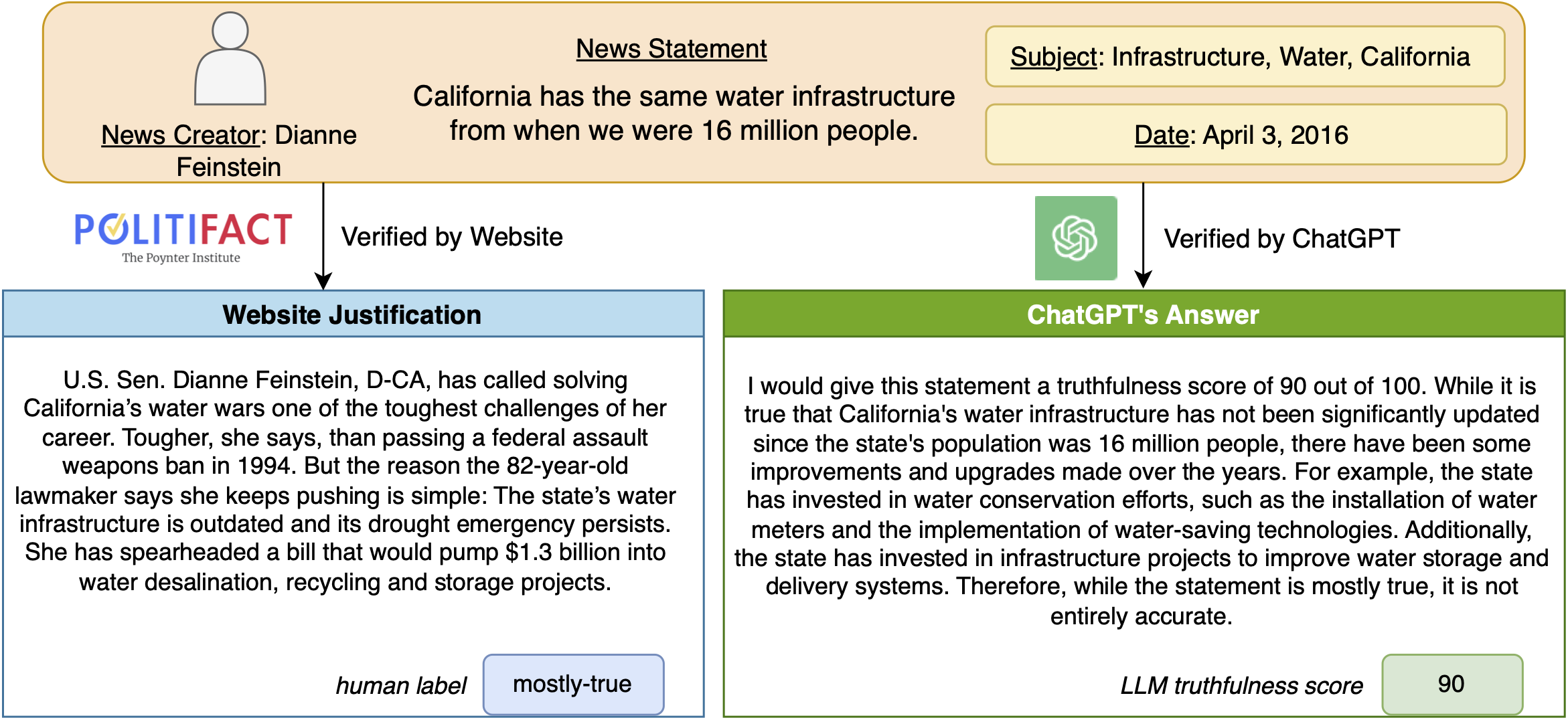The width and height of the screenshot is (1568, 724).
Task: Click the green ChatGPT logo icon
Action: (x=1075, y=238)
